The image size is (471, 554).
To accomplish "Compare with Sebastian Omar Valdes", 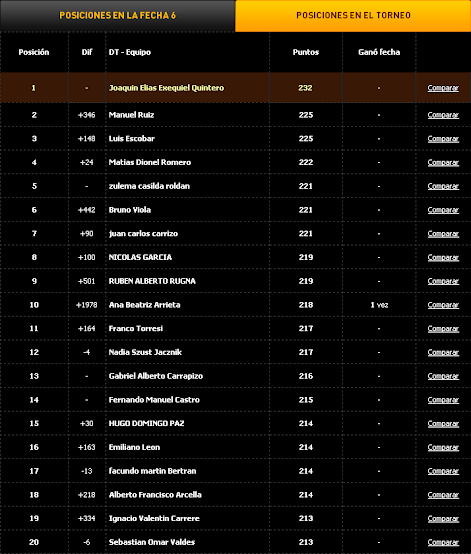I will [443, 542].
